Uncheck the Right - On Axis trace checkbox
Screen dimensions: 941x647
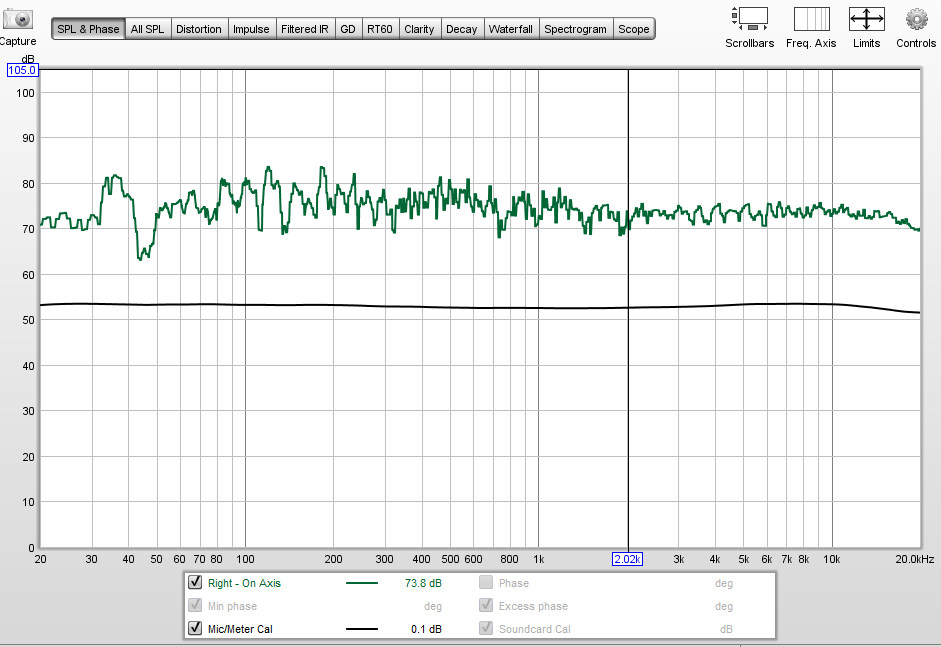point(195,582)
